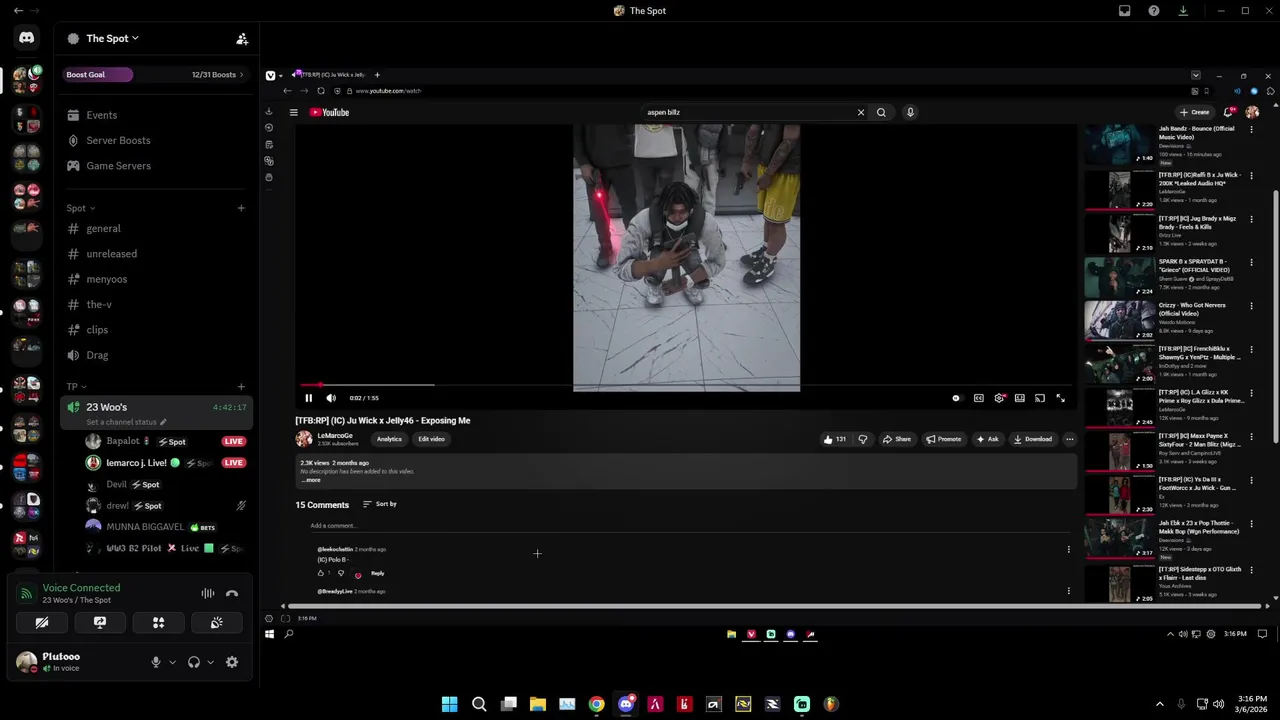Image resolution: width=1280 pixels, height=720 pixels.
Task: Go to YouTube home logo
Action: coord(329,112)
